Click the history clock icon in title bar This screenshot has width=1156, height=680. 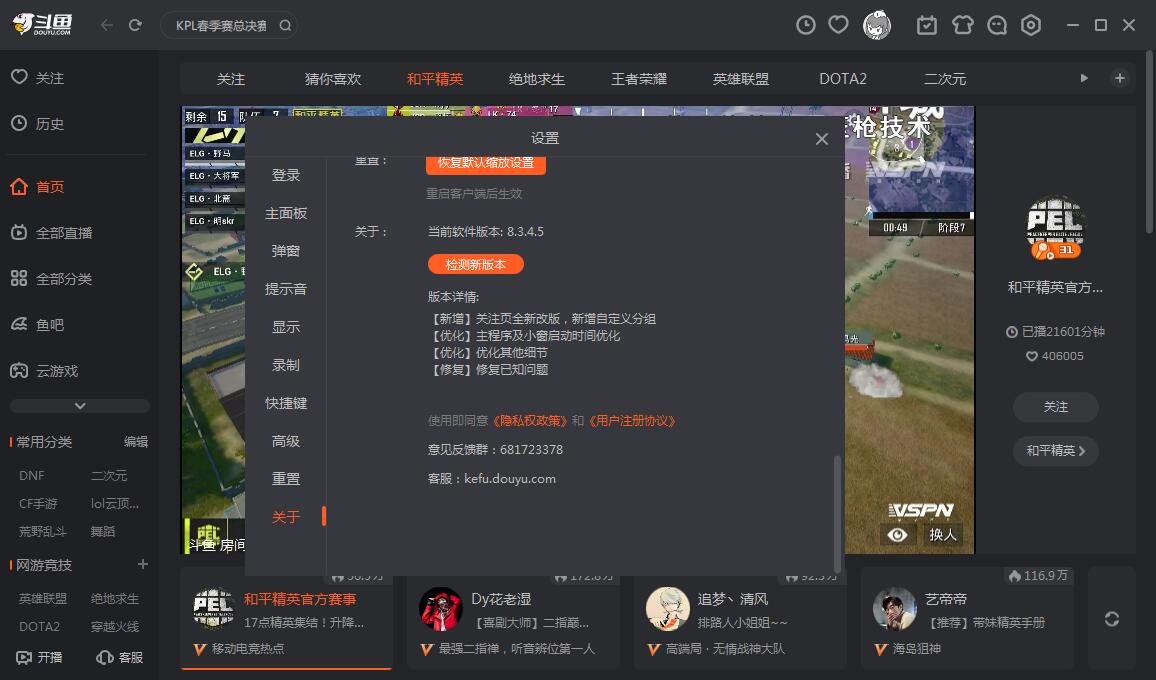coord(805,25)
